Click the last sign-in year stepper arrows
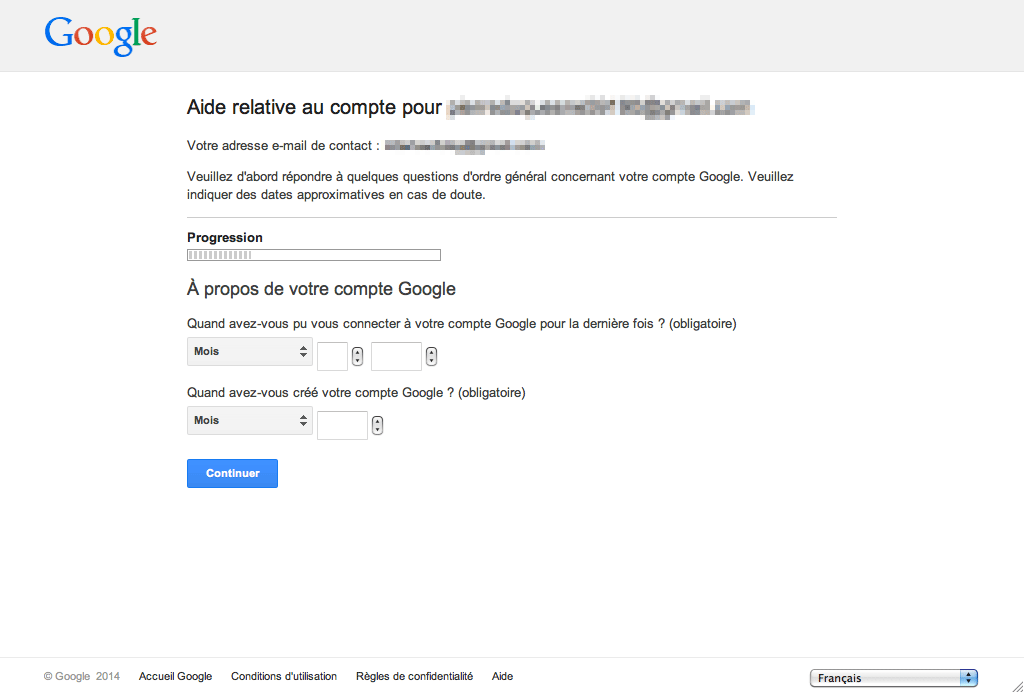1024x693 pixels. 431,357
